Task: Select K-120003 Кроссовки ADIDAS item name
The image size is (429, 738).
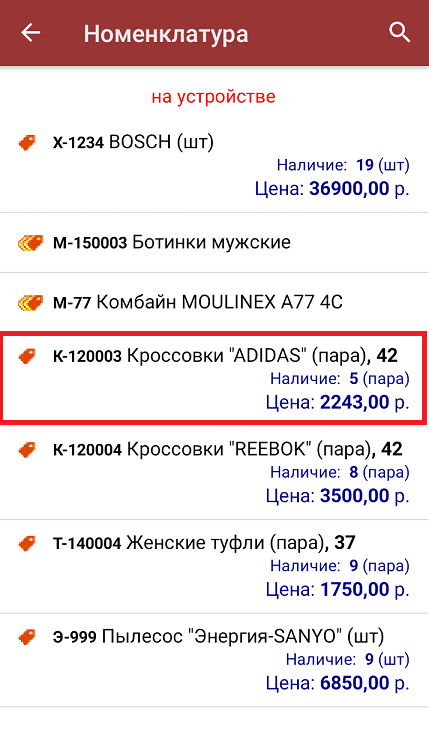Action: pyautogui.click(x=225, y=356)
